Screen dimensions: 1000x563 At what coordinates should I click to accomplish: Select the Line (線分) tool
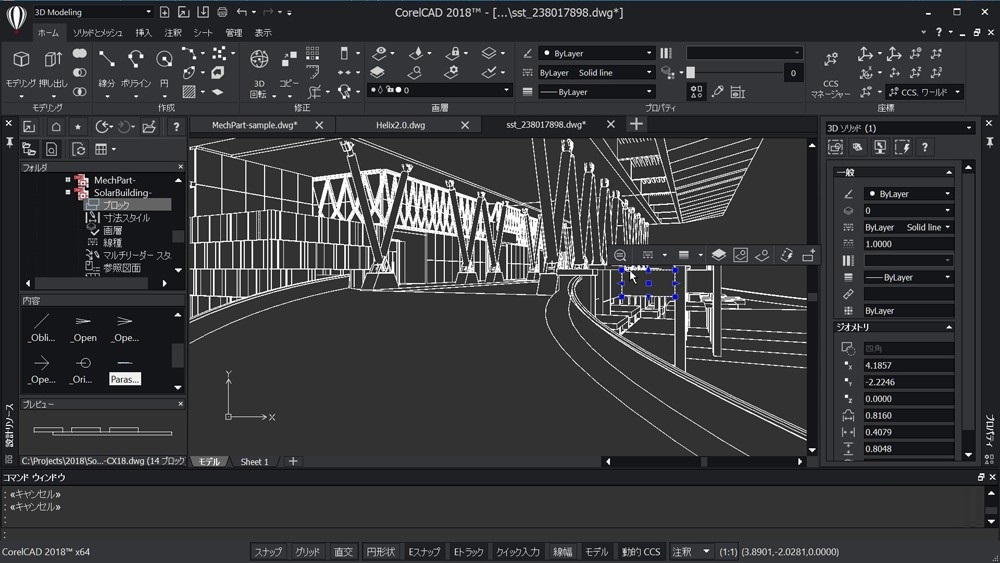[107, 59]
